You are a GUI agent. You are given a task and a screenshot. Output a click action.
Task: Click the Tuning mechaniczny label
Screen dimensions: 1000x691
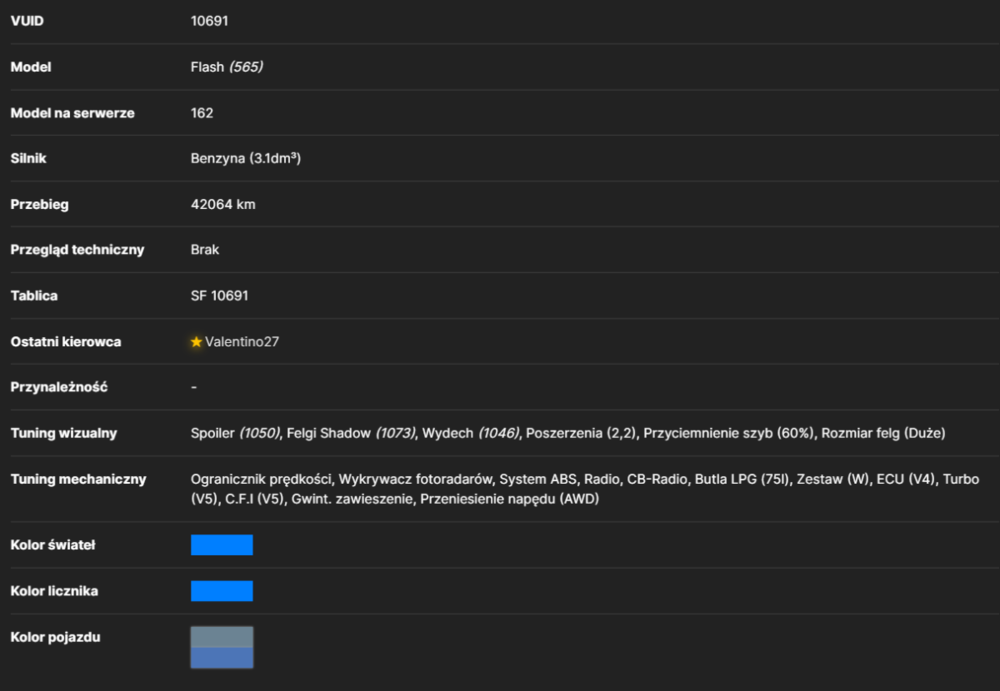tap(78, 479)
